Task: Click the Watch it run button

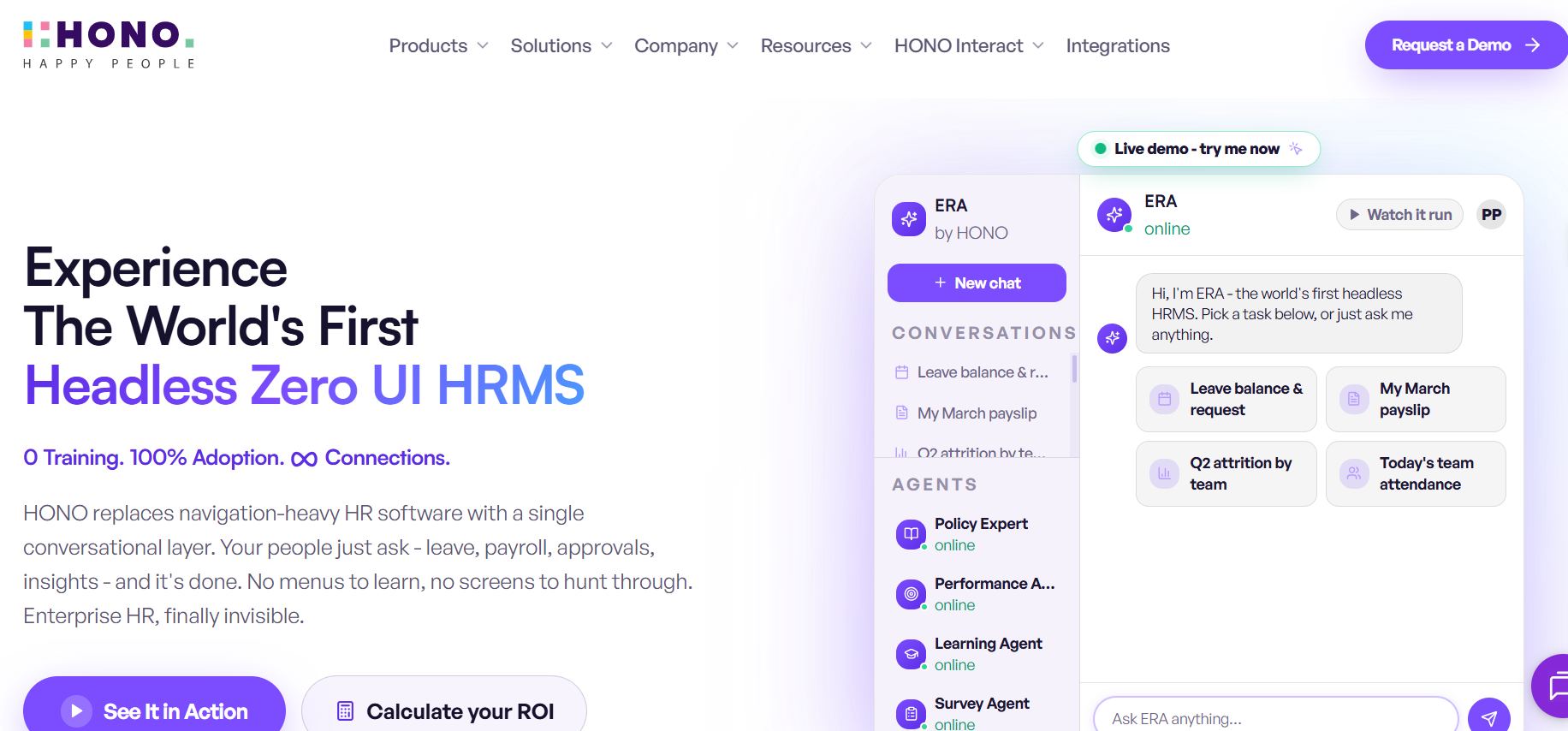Action: (1399, 215)
